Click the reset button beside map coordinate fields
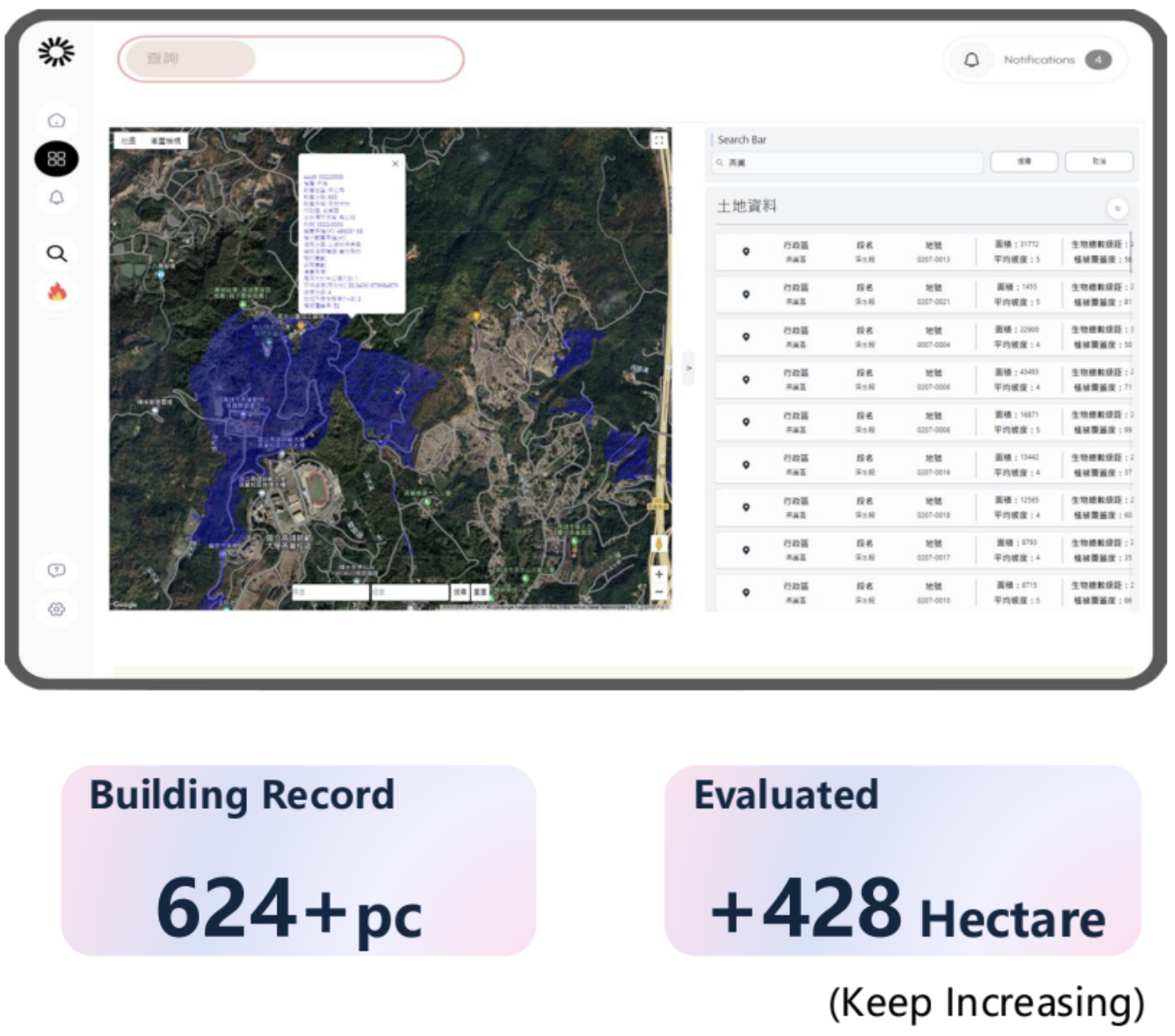Viewport: 1175px width, 1036px height. click(480, 592)
